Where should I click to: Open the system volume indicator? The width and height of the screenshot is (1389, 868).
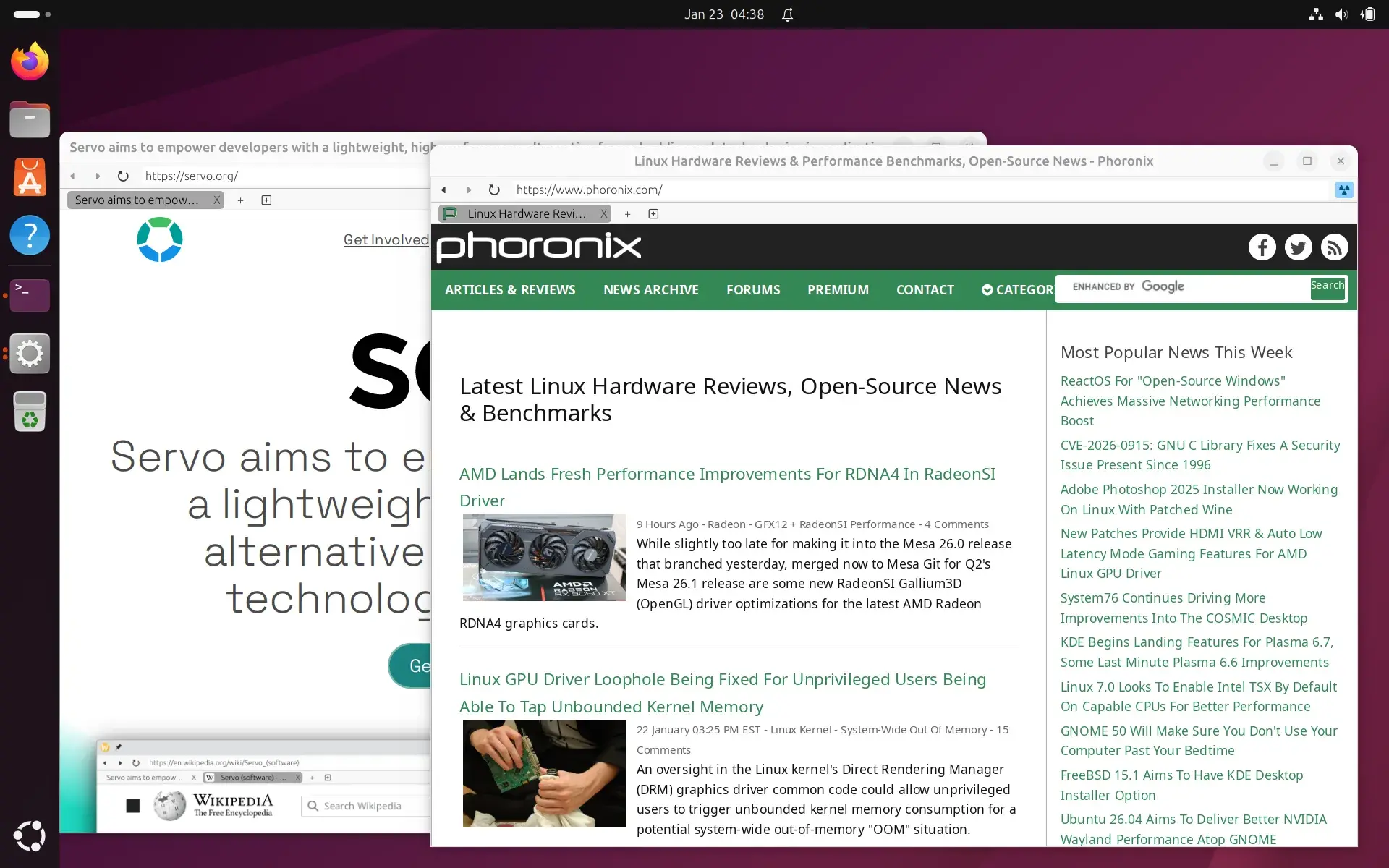pos(1341,14)
